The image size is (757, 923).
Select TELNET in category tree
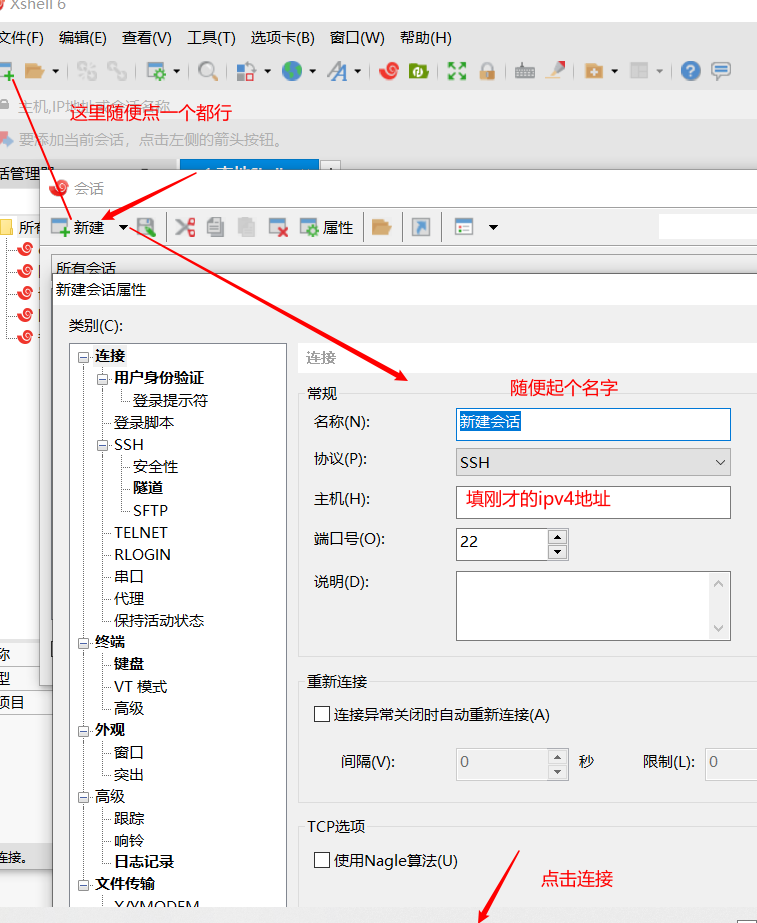coord(141,533)
